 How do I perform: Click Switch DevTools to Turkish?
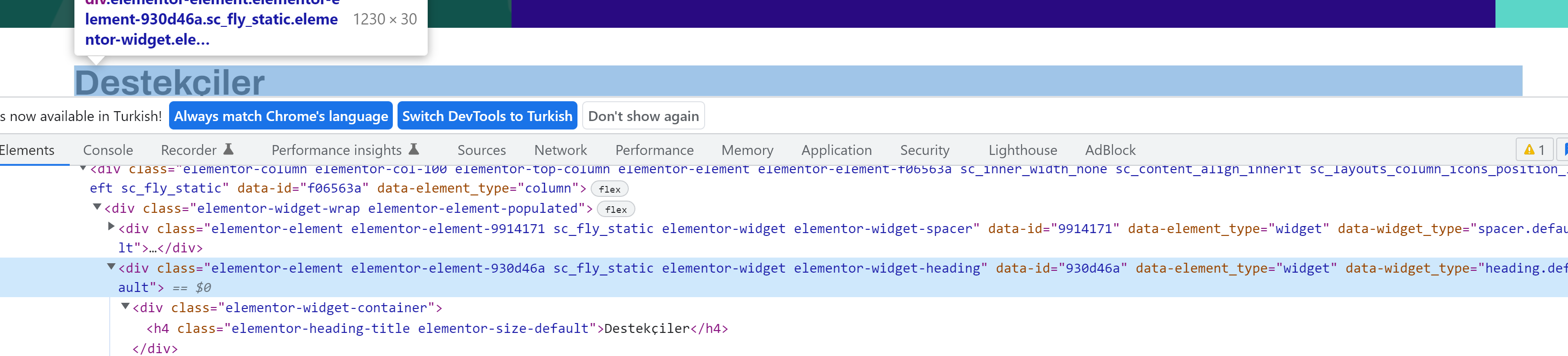(487, 116)
